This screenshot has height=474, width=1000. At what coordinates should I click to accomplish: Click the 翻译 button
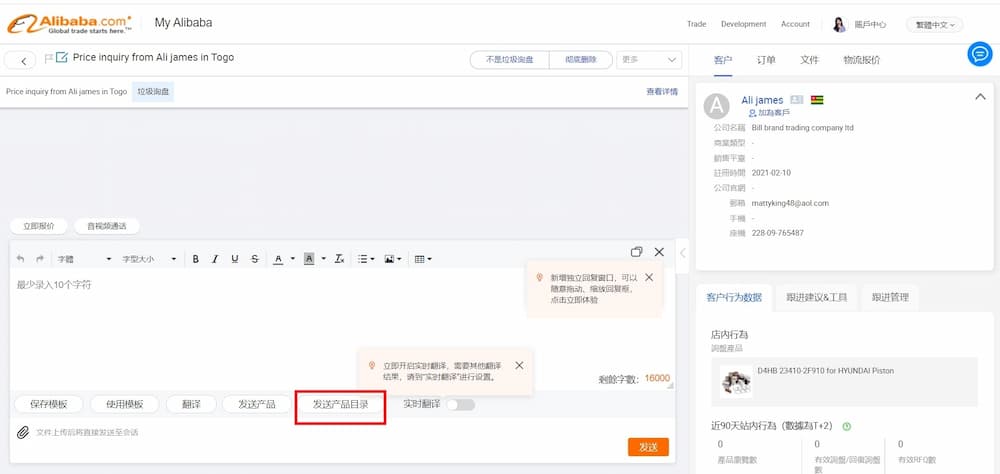point(191,404)
